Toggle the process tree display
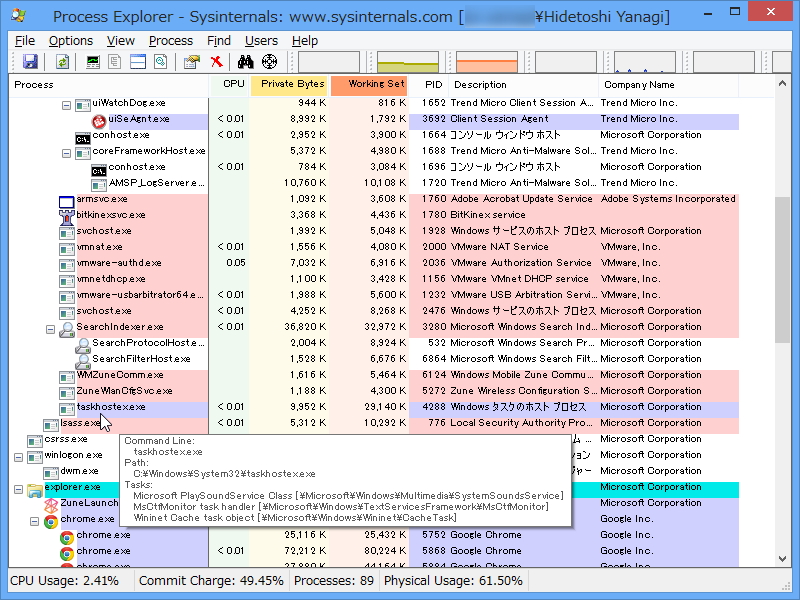 115,62
